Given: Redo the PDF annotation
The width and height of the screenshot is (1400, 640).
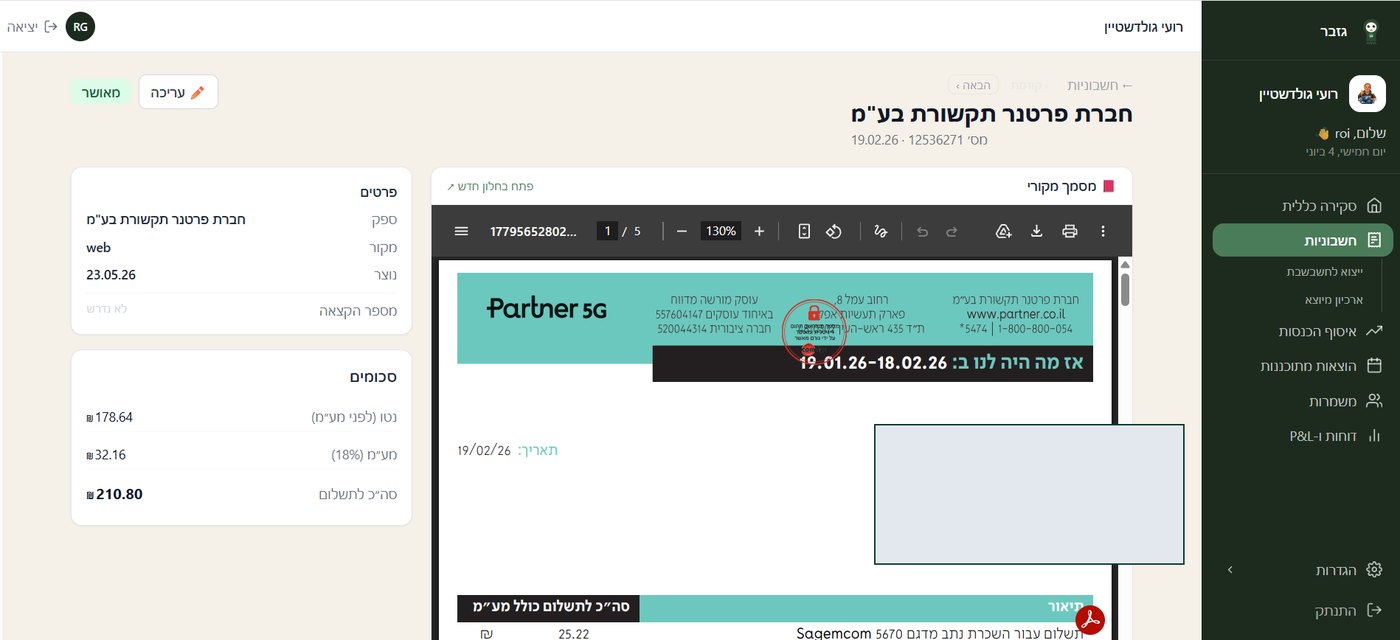Looking at the screenshot, I should point(952,231).
